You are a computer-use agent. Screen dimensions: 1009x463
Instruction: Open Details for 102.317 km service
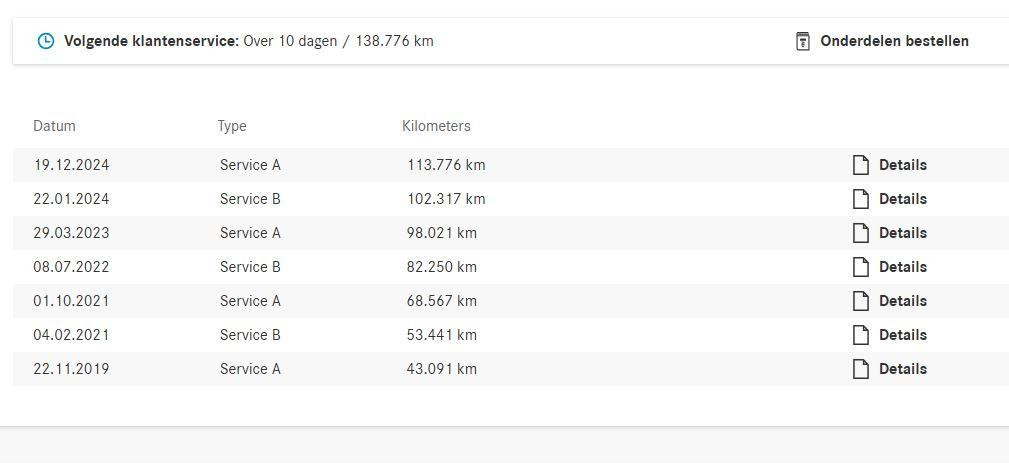903,199
